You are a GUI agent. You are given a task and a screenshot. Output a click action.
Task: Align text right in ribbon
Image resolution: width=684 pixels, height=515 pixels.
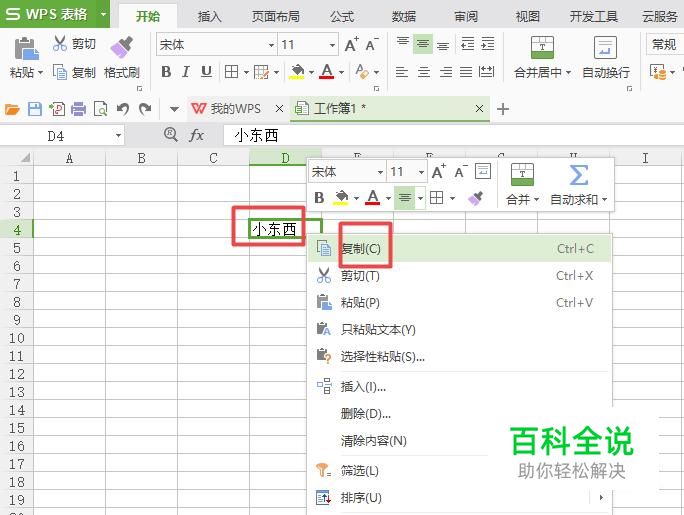445,72
